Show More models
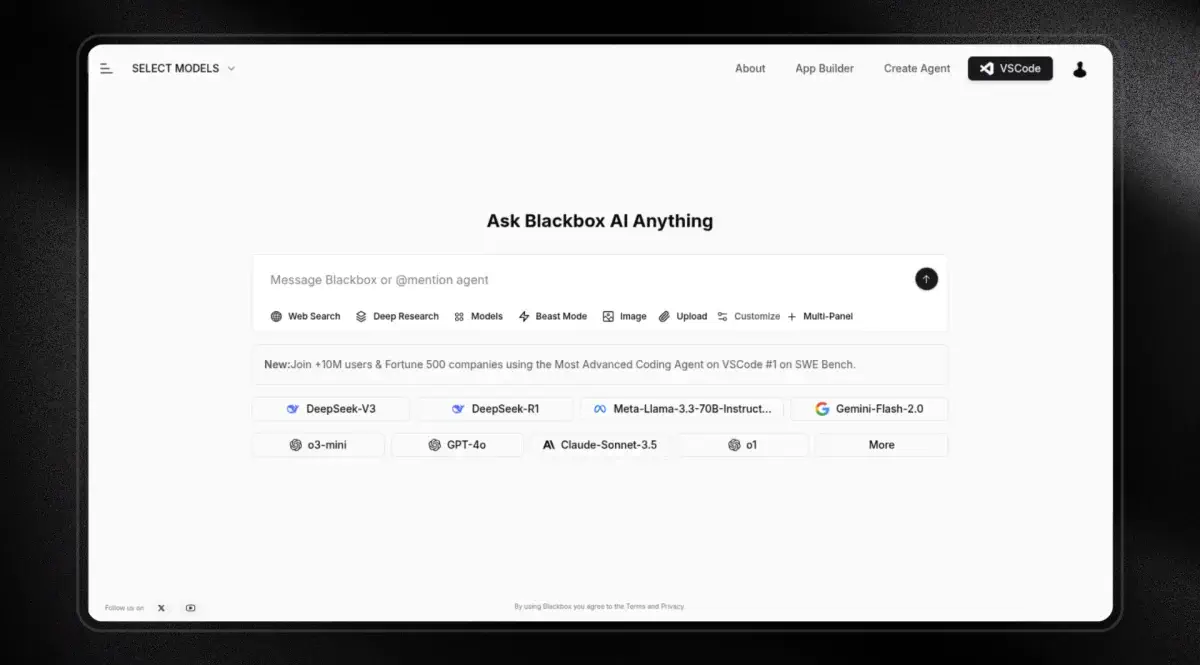Viewport: 1200px width, 665px height. pos(881,445)
